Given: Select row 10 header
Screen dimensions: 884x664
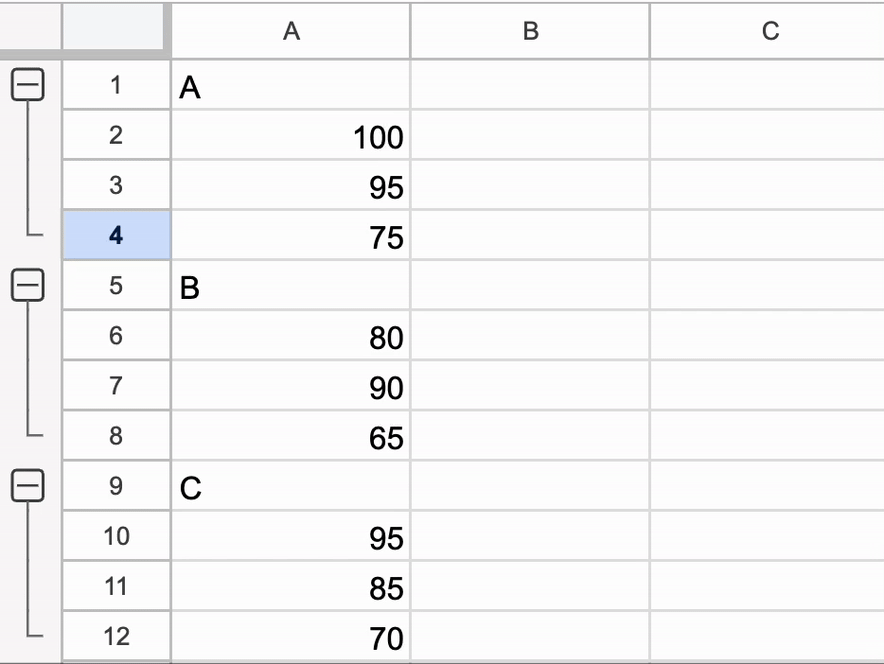Looking at the screenshot, I should click(116, 535).
